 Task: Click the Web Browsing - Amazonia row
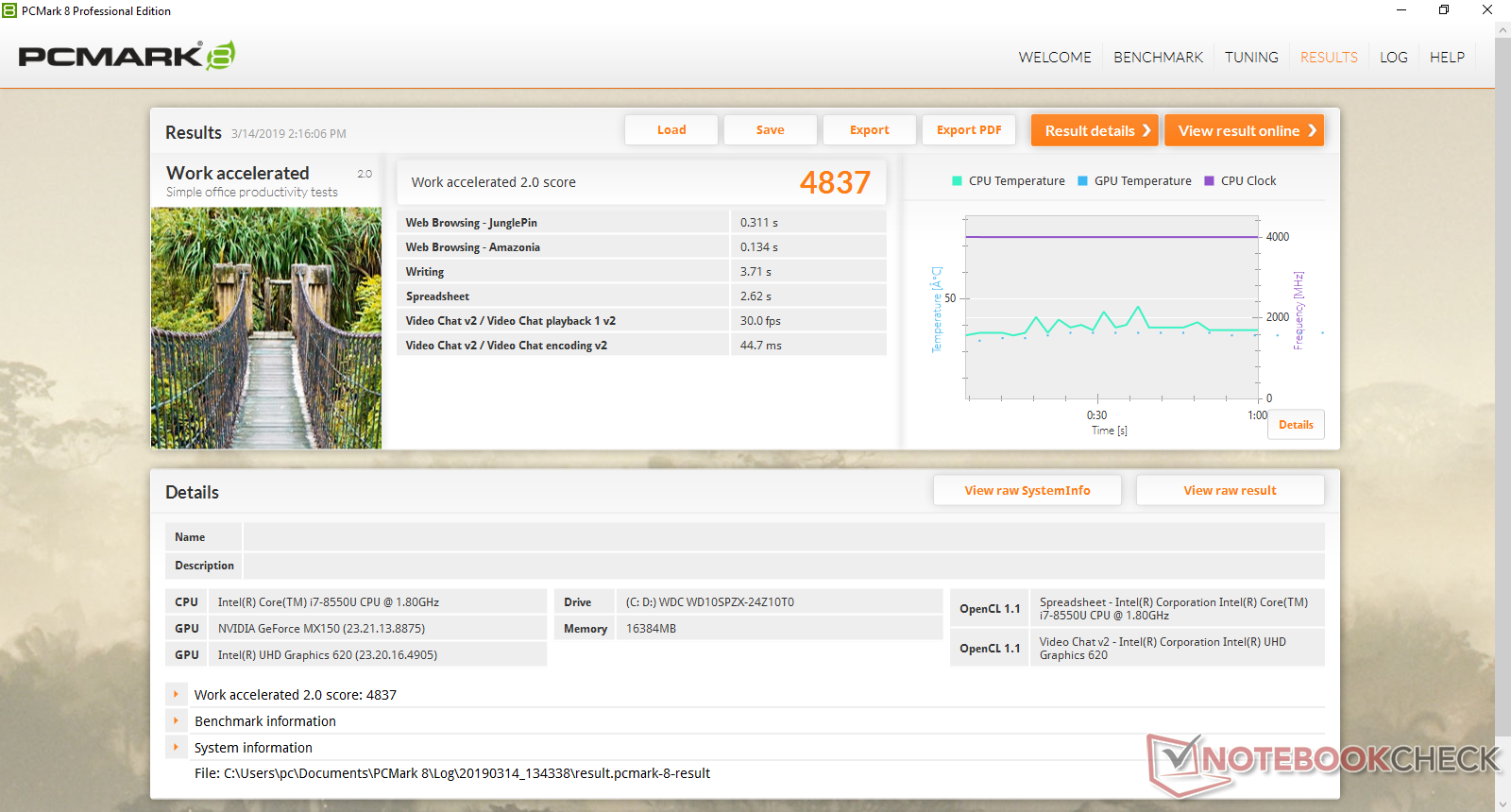(x=642, y=247)
